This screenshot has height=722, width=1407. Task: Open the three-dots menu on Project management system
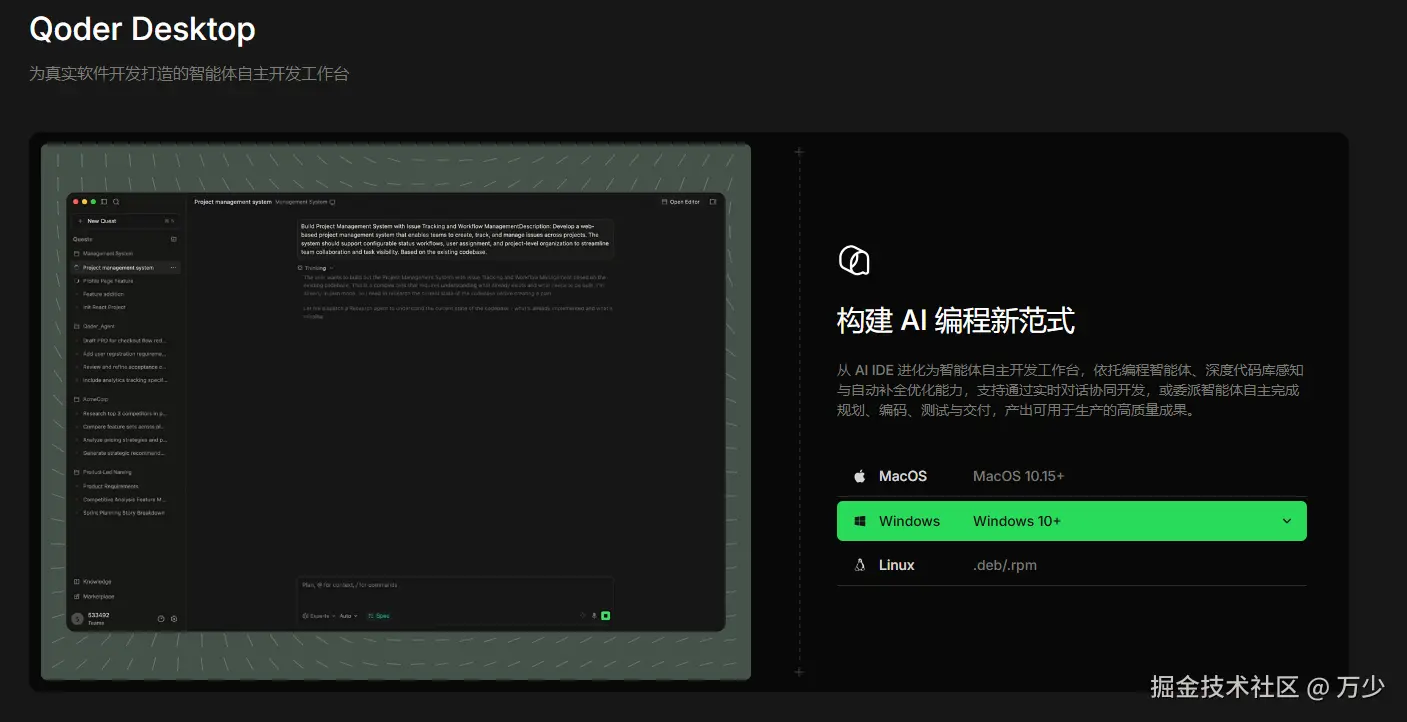(173, 268)
